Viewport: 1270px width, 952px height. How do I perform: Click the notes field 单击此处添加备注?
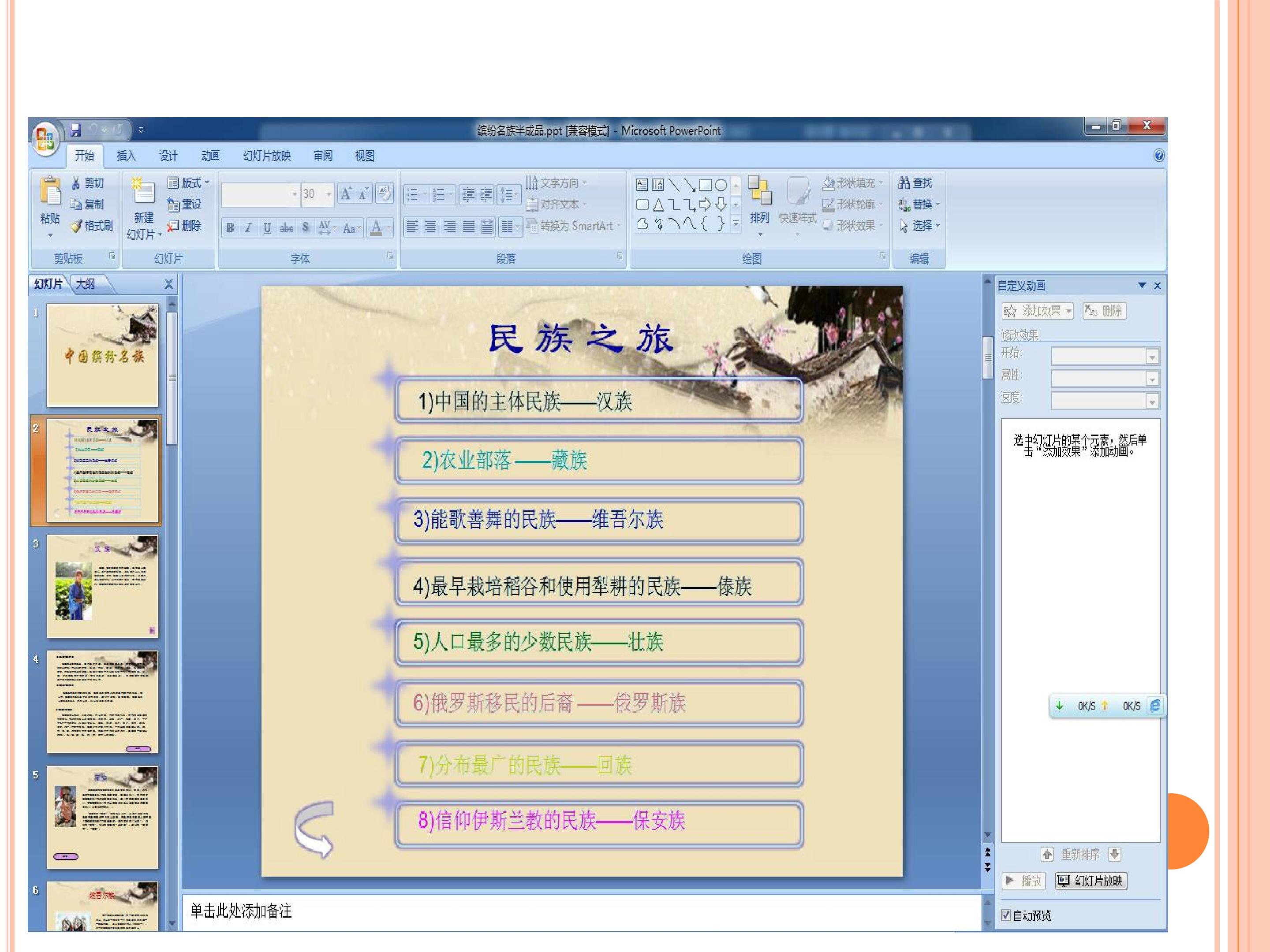tap(581, 911)
